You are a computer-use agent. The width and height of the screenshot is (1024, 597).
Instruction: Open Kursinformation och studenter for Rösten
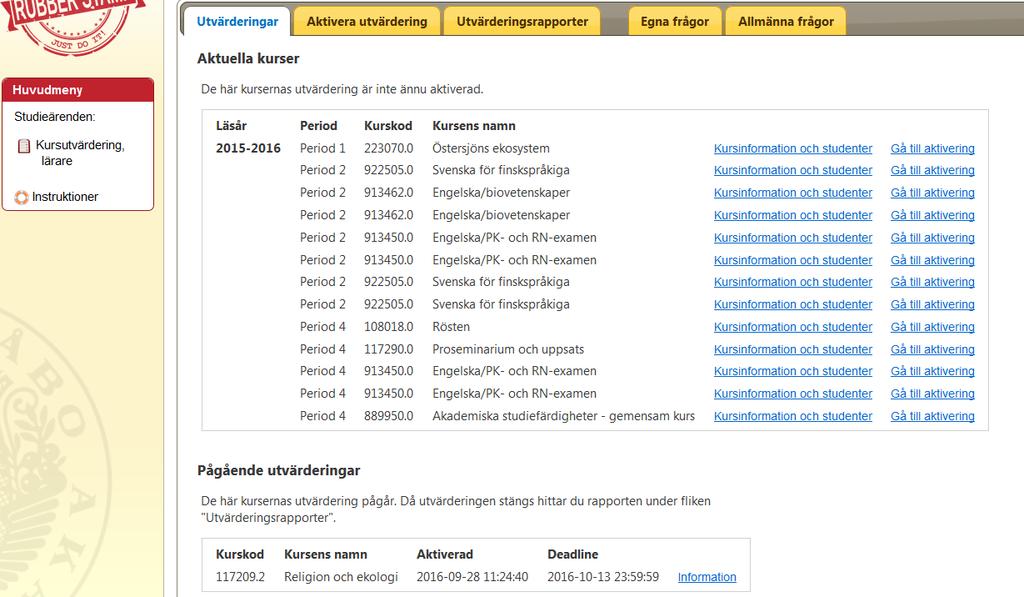[x=793, y=327]
